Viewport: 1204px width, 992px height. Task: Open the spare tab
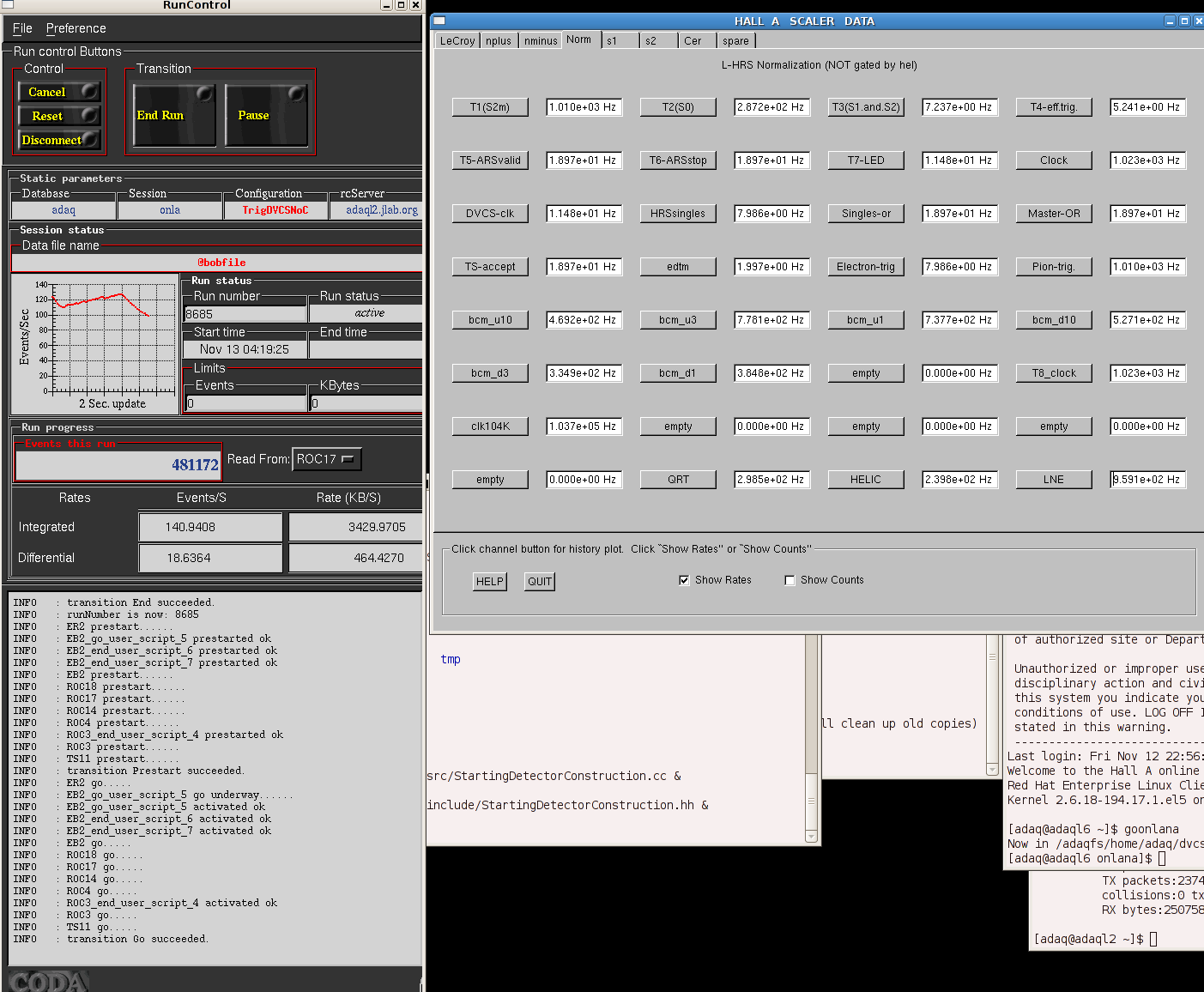pos(736,40)
